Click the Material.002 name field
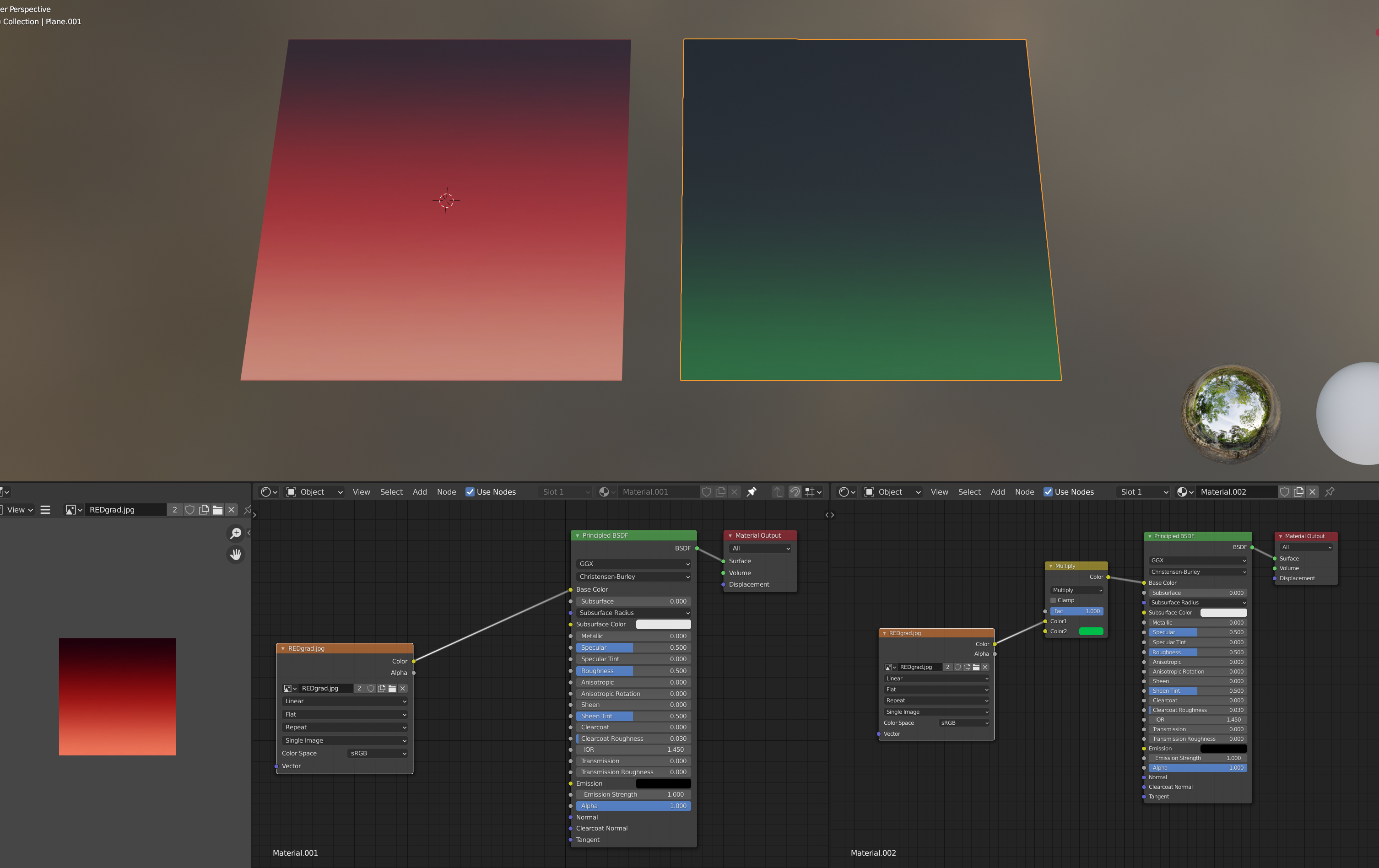The image size is (1379, 868). [1236, 492]
